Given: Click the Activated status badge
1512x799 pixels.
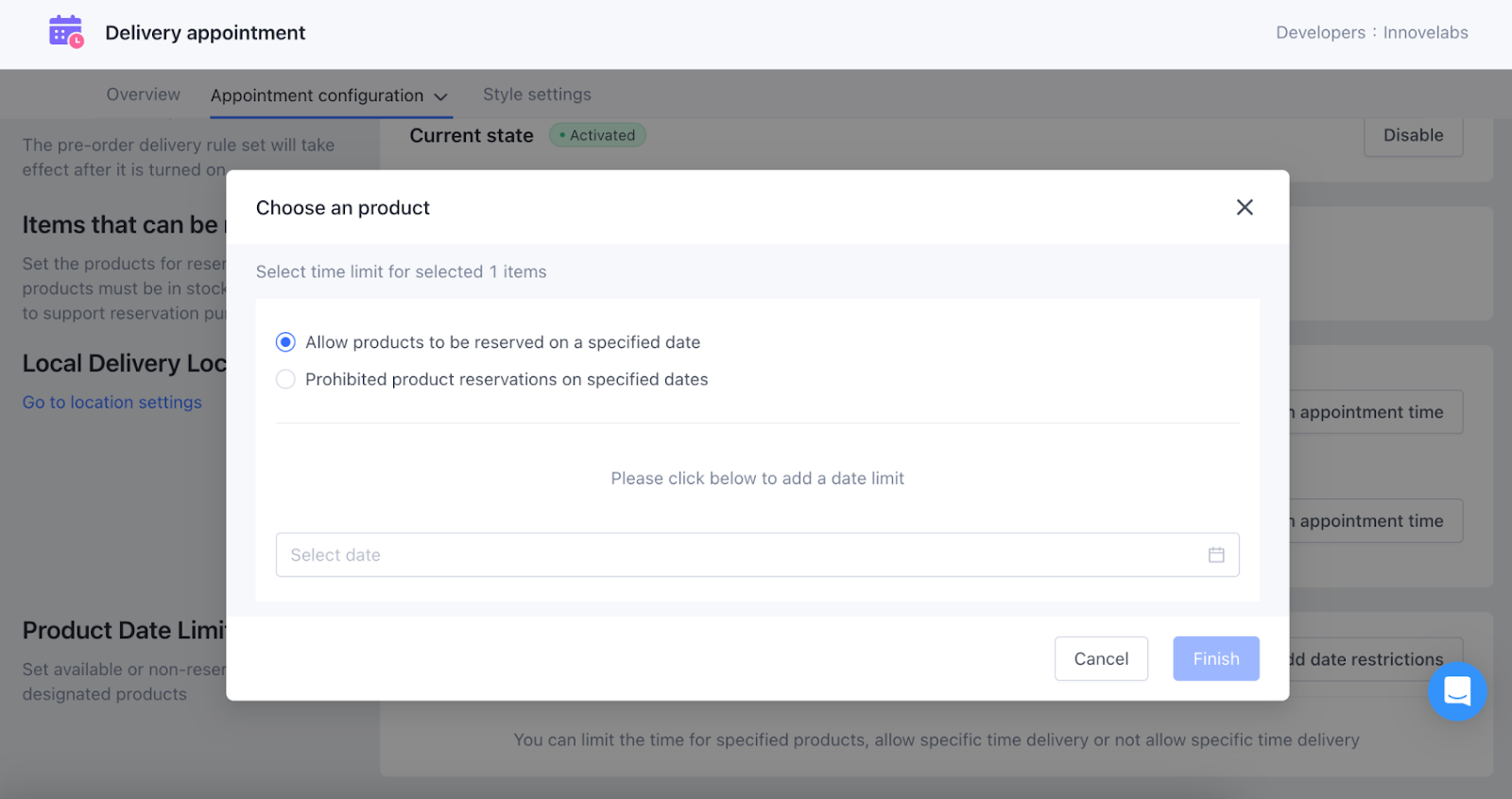Looking at the screenshot, I should click(597, 135).
